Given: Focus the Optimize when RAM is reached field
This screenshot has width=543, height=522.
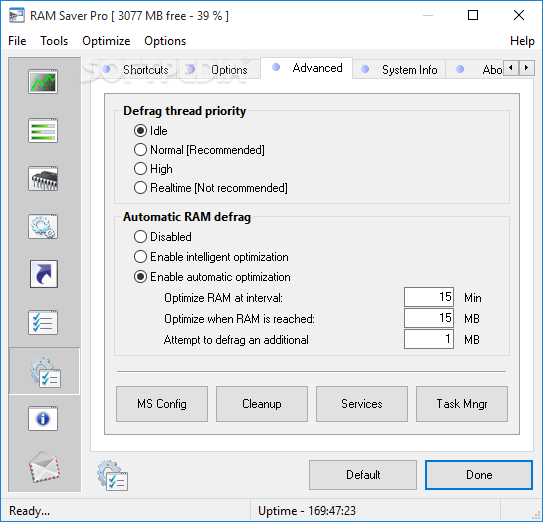Looking at the screenshot, I should 429,318.
